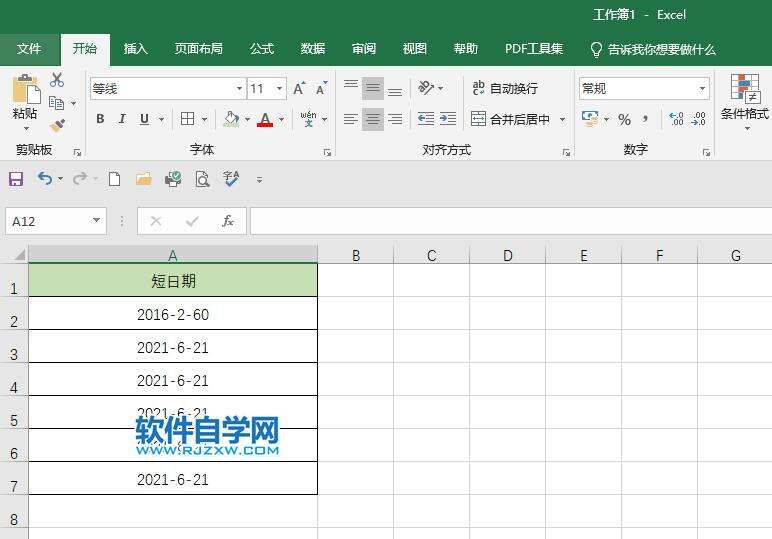Click the Paste clipboard icon

coord(26,90)
